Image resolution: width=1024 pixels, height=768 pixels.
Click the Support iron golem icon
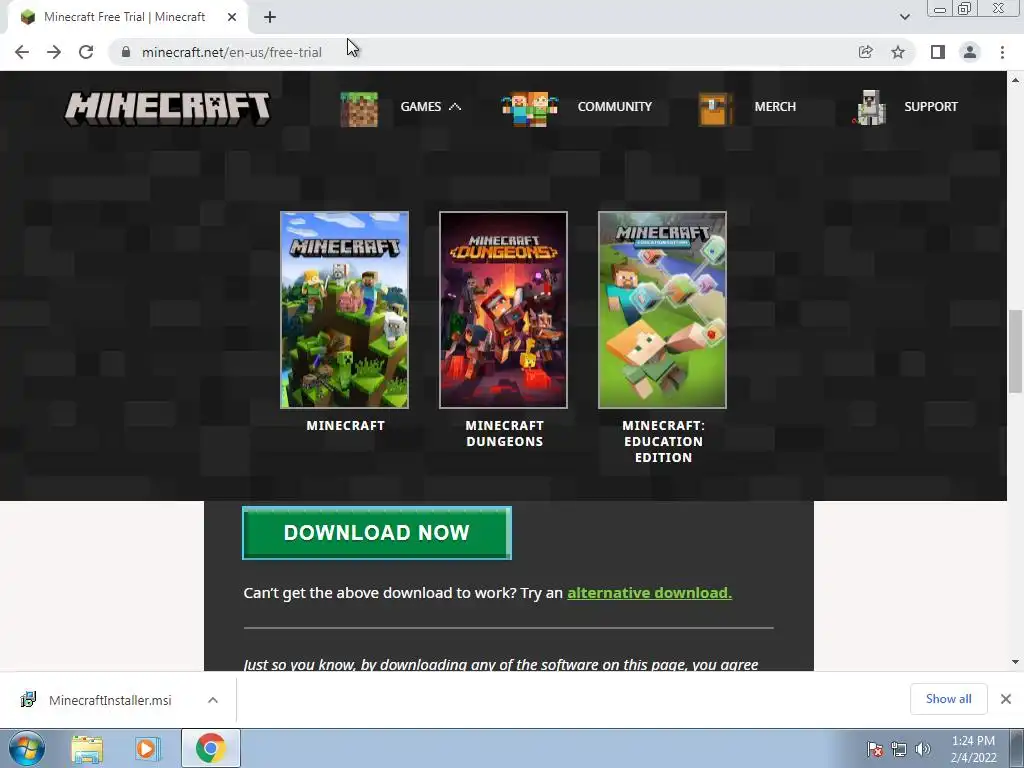tap(870, 108)
